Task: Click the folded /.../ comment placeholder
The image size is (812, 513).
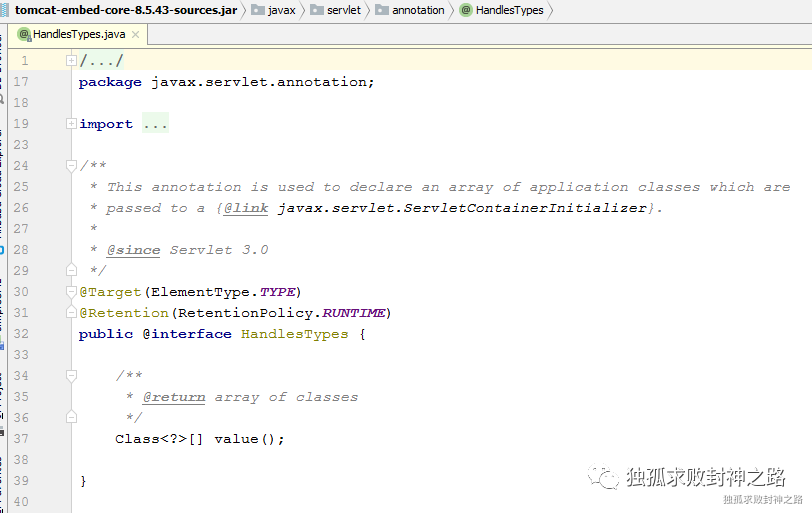Action: (x=101, y=61)
